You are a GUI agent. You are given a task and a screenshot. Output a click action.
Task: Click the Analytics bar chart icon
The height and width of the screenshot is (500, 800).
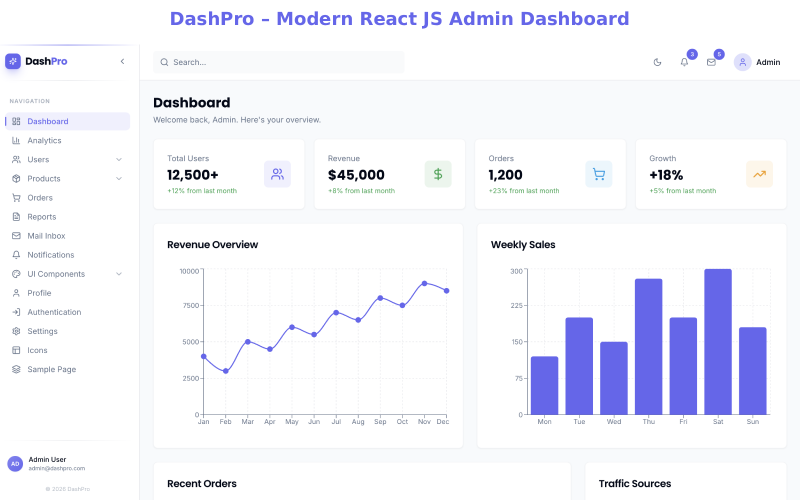click(x=16, y=140)
